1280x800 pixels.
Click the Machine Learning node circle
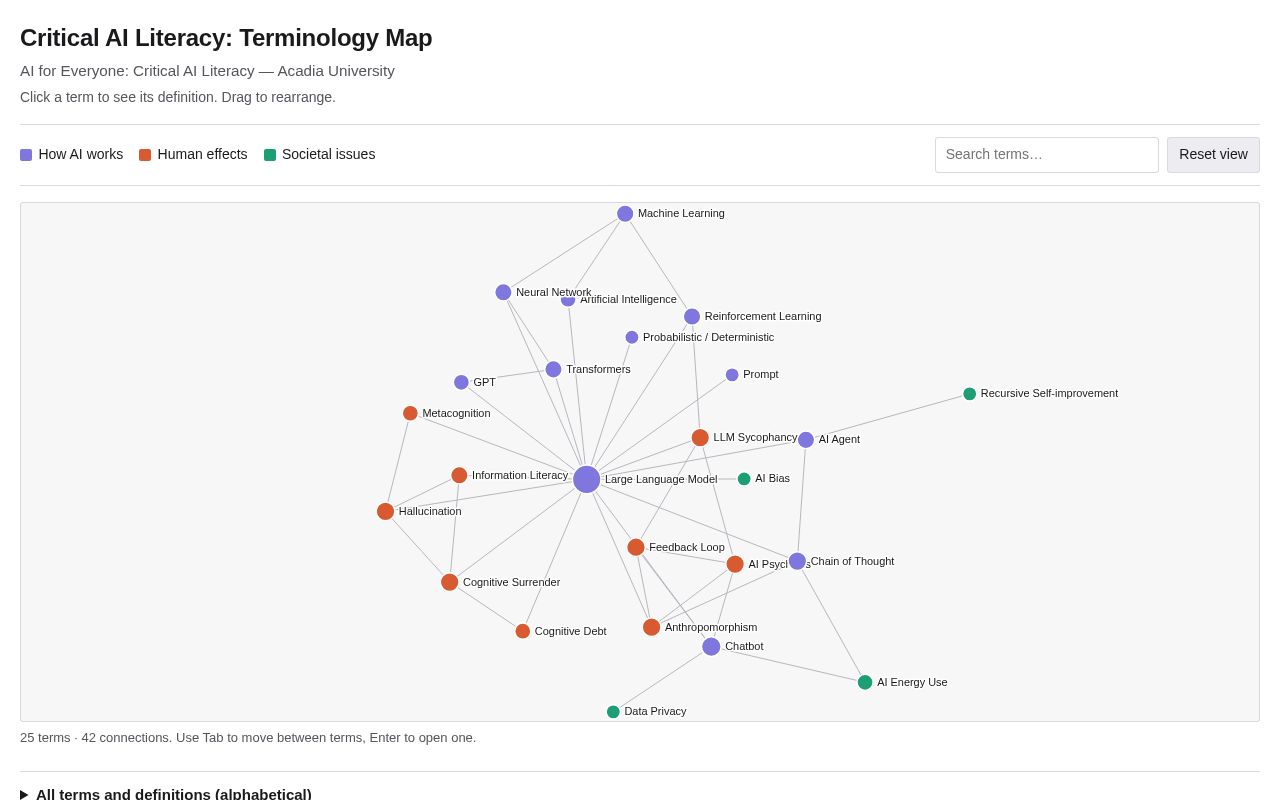pos(625,214)
